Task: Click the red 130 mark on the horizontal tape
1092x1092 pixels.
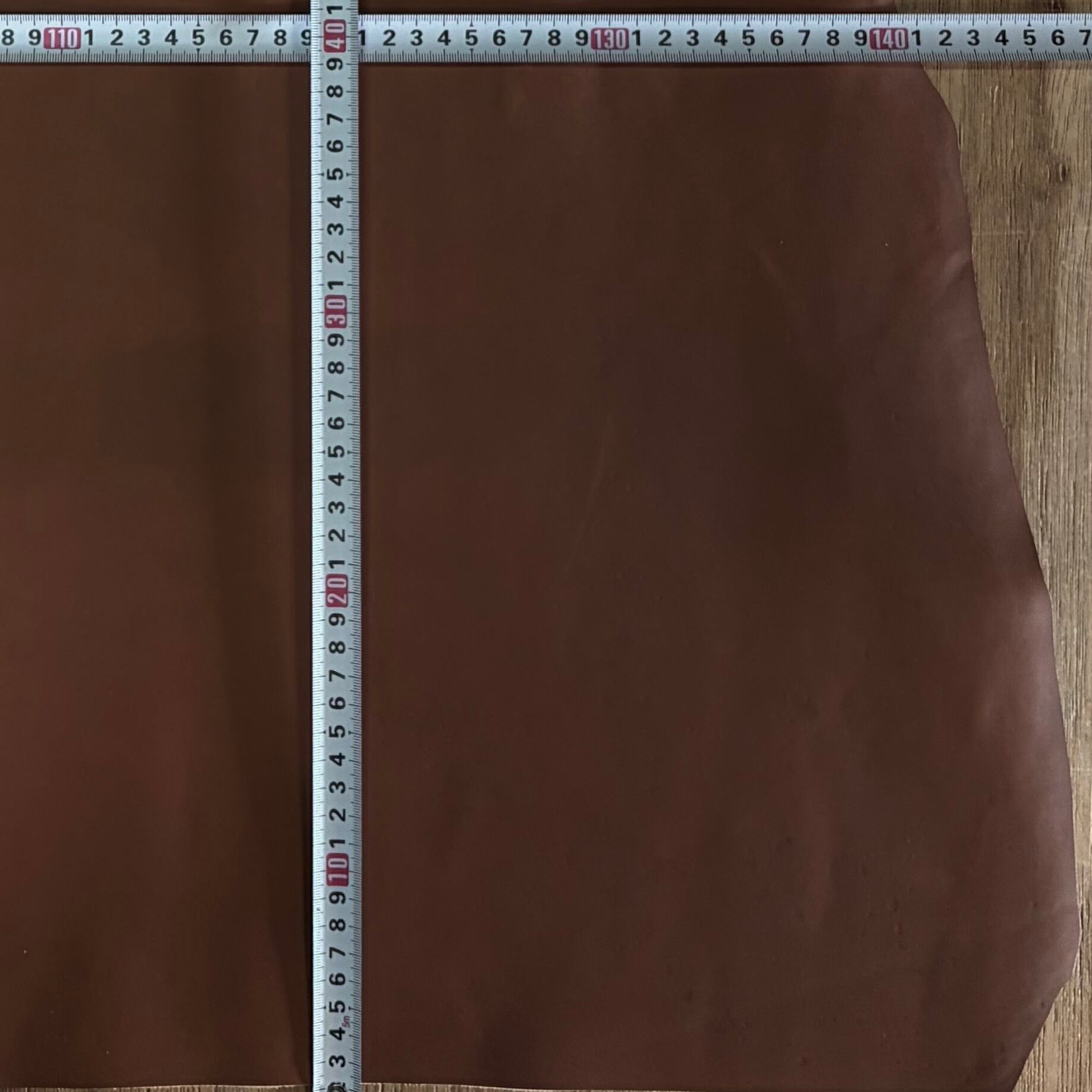Action: [610, 39]
